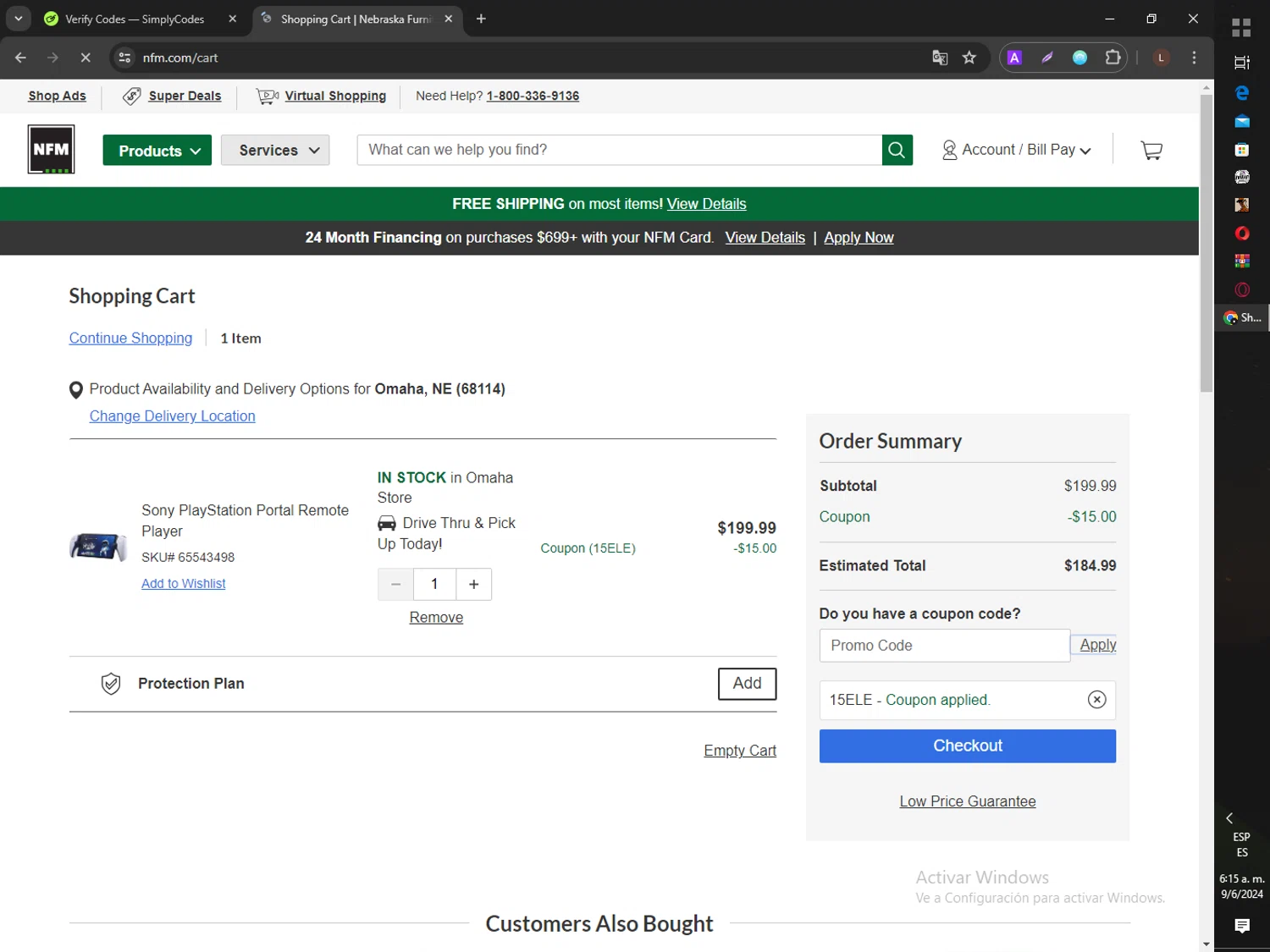Stop page loading in browser toolbar
This screenshot has width=1270, height=952.
click(x=86, y=58)
